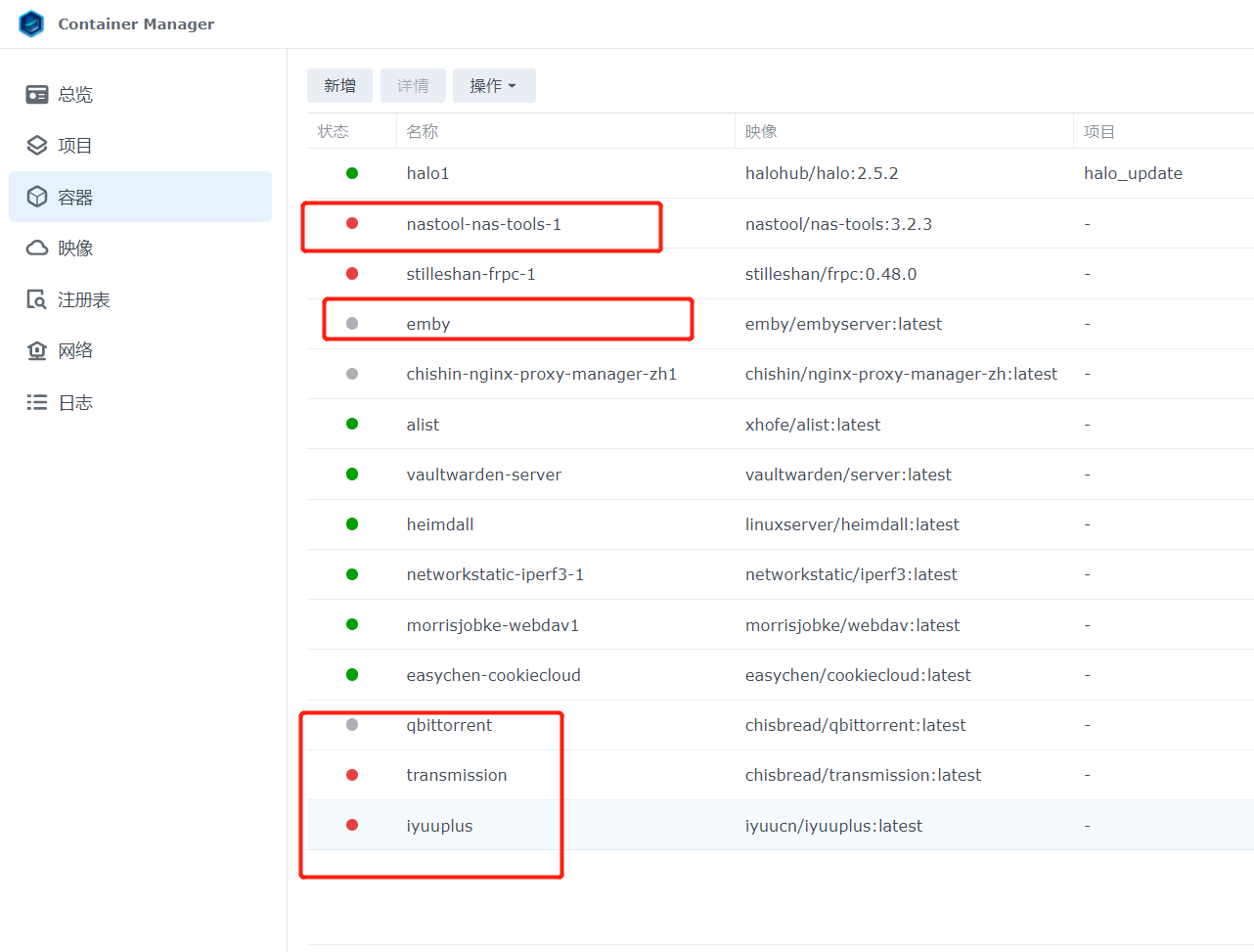Open the 总览 overview icon in sidebar

(x=37, y=94)
